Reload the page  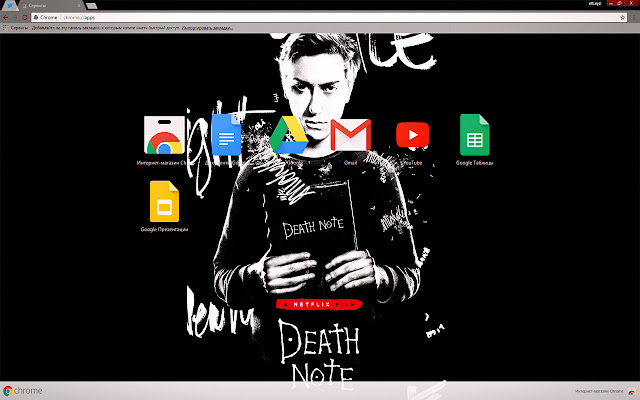coord(24,18)
